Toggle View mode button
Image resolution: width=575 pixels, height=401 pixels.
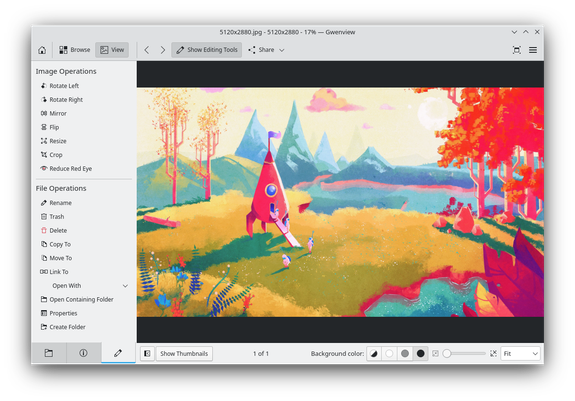[112, 50]
